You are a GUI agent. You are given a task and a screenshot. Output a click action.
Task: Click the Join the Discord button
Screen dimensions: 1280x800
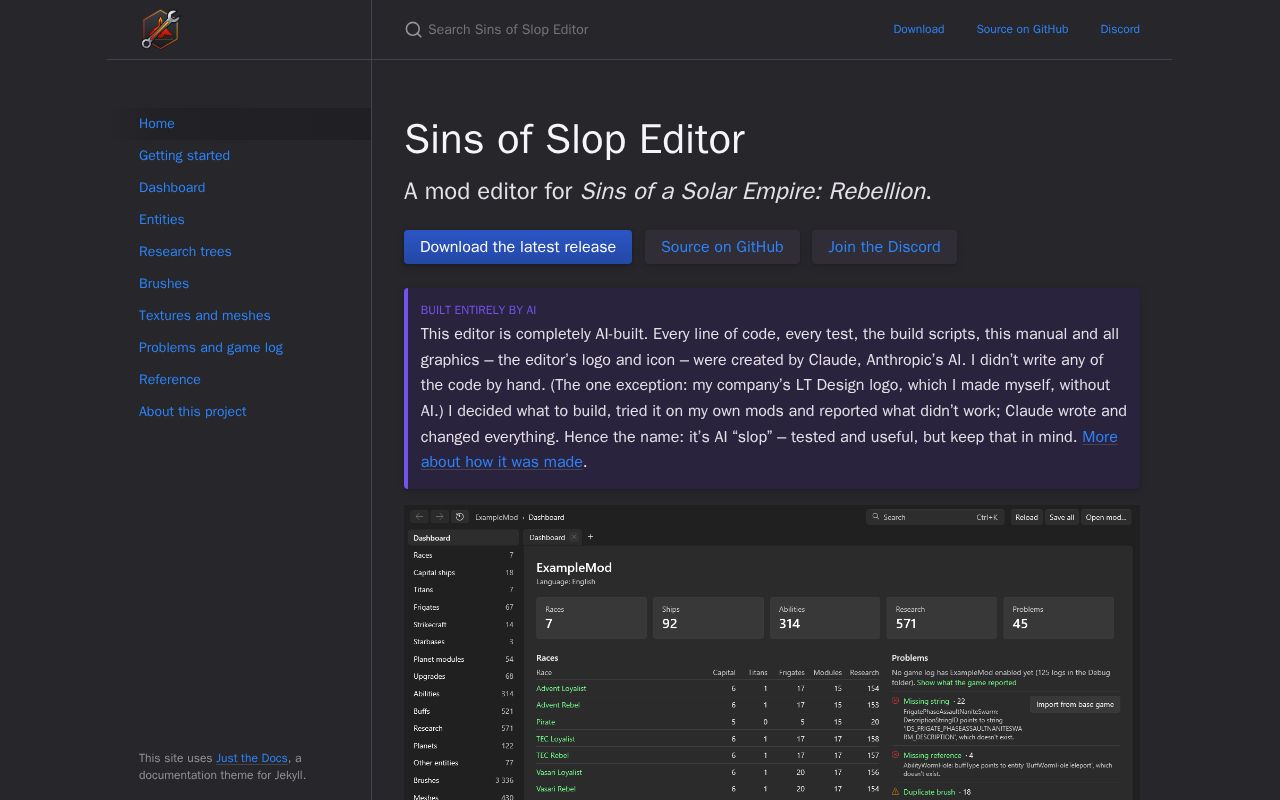click(x=884, y=247)
